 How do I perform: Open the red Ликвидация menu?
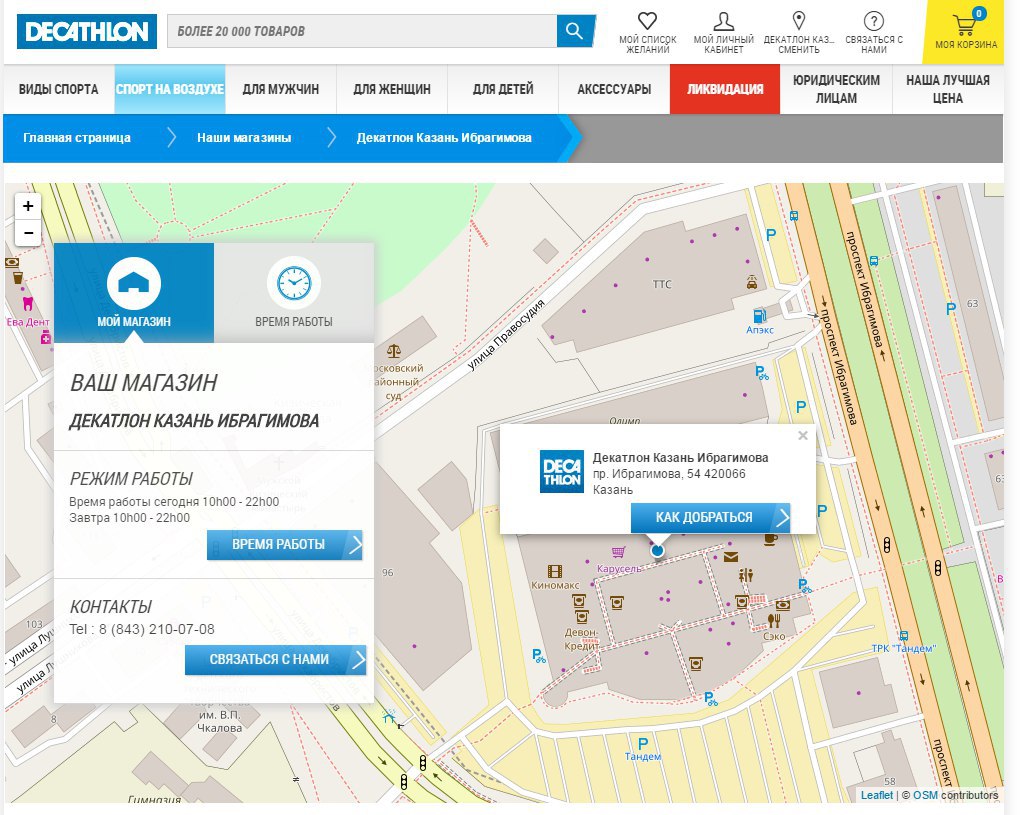pyautogui.click(x=725, y=90)
